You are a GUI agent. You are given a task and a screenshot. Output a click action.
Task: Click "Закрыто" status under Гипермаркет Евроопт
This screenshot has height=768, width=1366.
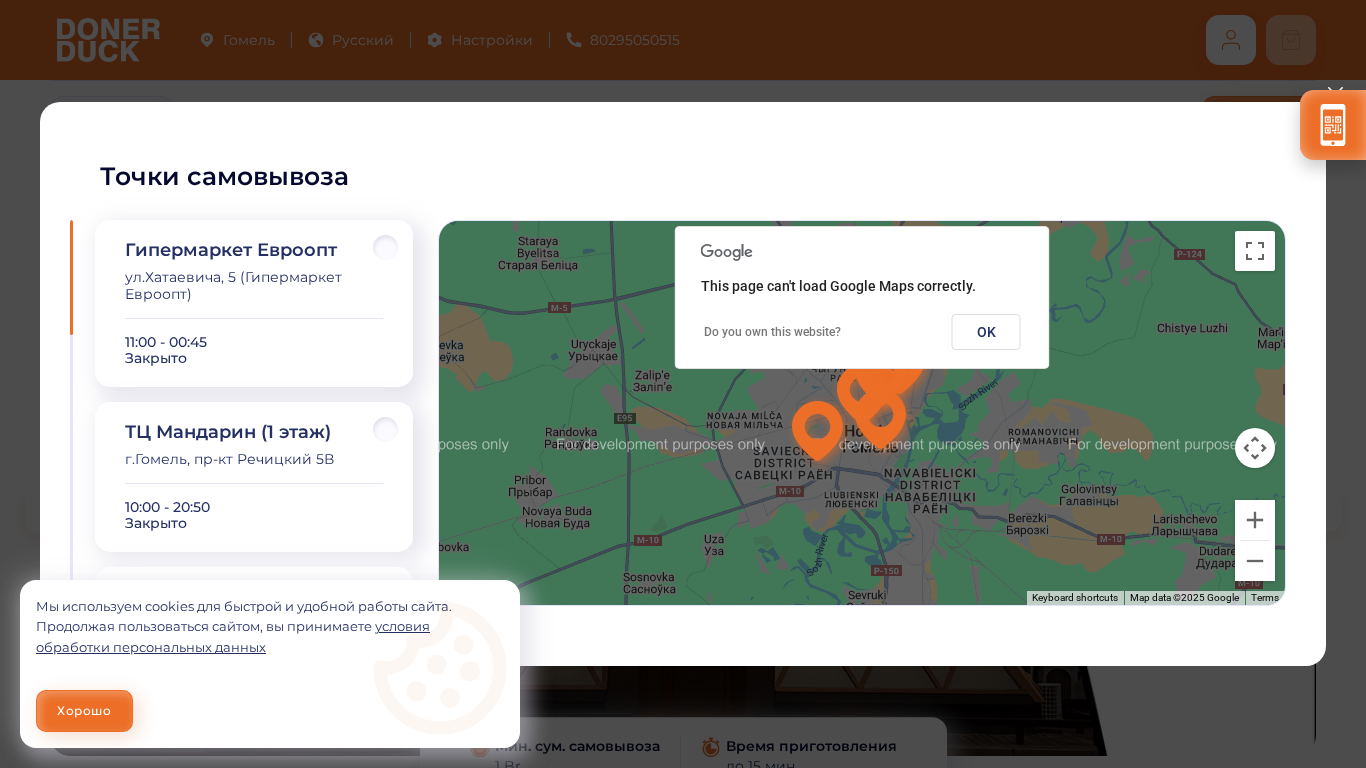(156, 358)
